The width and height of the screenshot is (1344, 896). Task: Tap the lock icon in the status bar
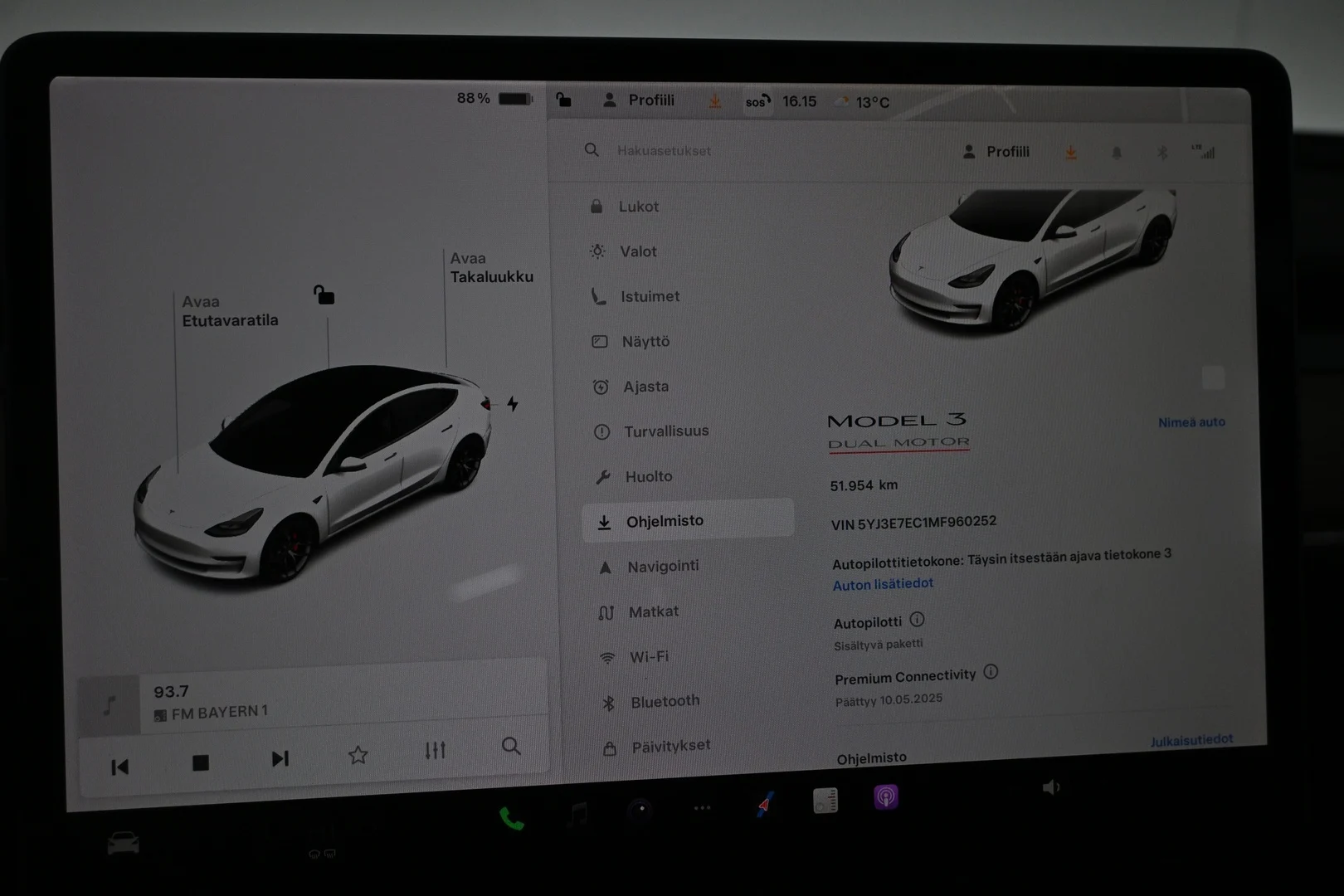tap(563, 100)
